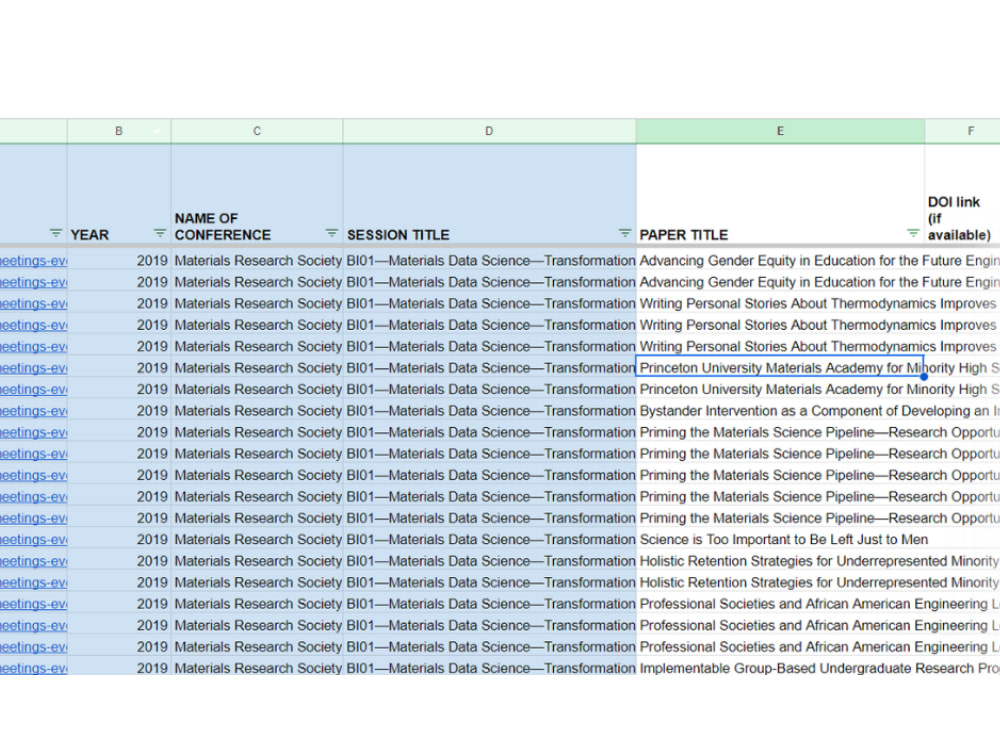
Task: Select column F header
Action: pyautogui.click(x=963, y=131)
